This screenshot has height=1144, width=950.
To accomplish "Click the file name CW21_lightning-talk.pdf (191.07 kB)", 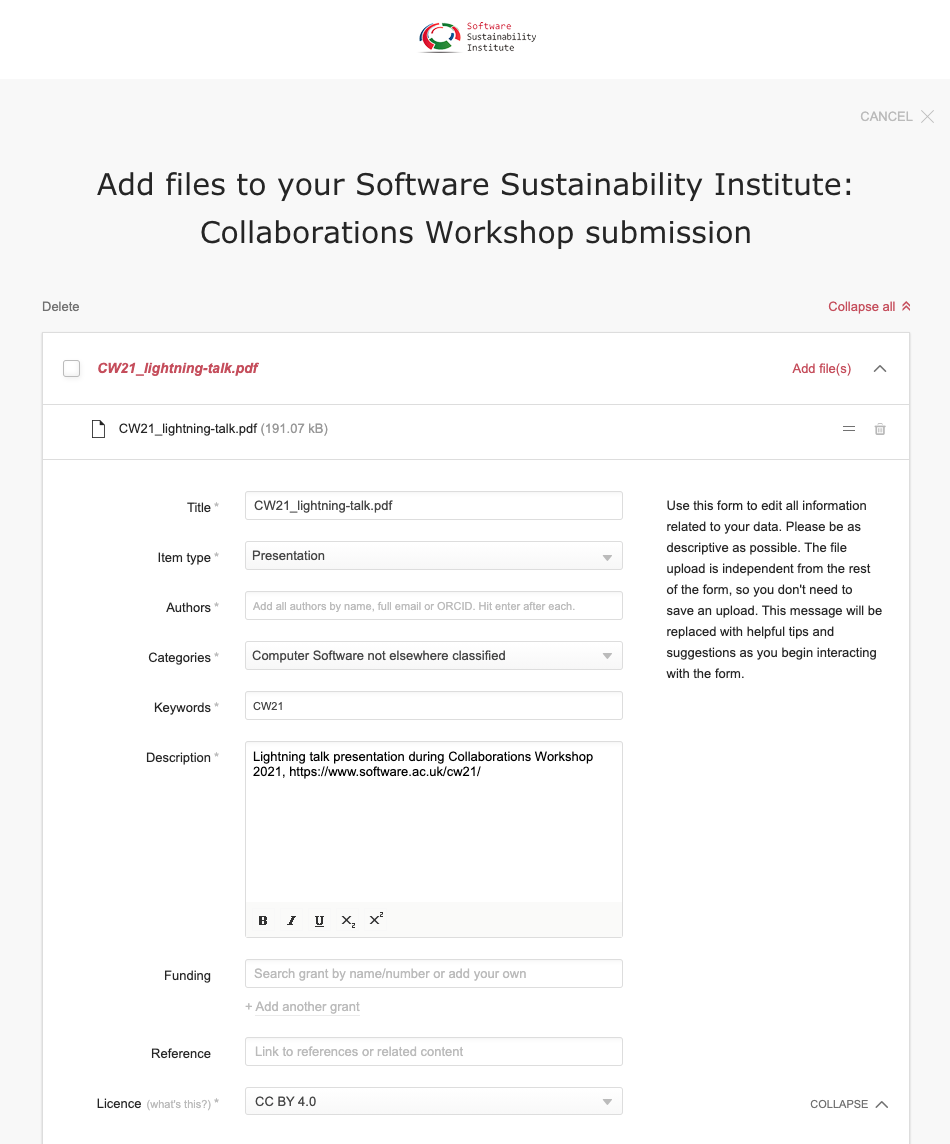I will click(x=223, y=429).
